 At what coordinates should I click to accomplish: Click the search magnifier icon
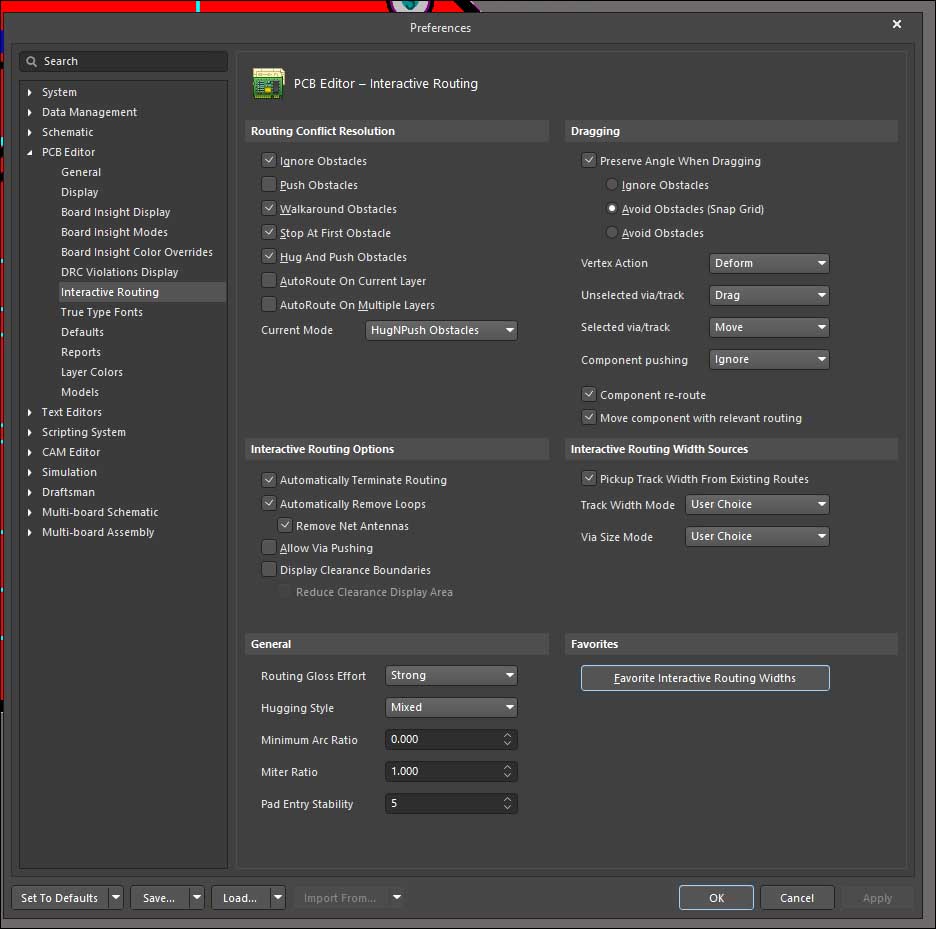point(32,62)
